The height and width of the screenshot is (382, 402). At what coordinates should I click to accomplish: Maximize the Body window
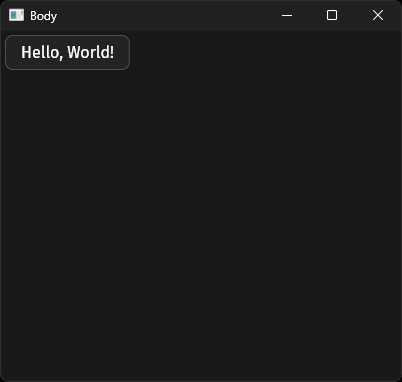pos(332,15)
